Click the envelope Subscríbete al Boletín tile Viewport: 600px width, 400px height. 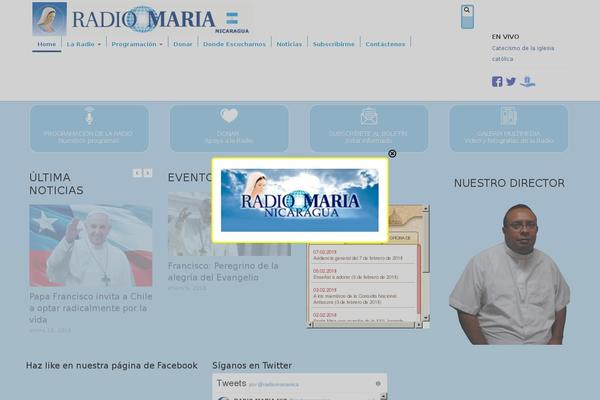pyautogui.click(x=368, y=129)
